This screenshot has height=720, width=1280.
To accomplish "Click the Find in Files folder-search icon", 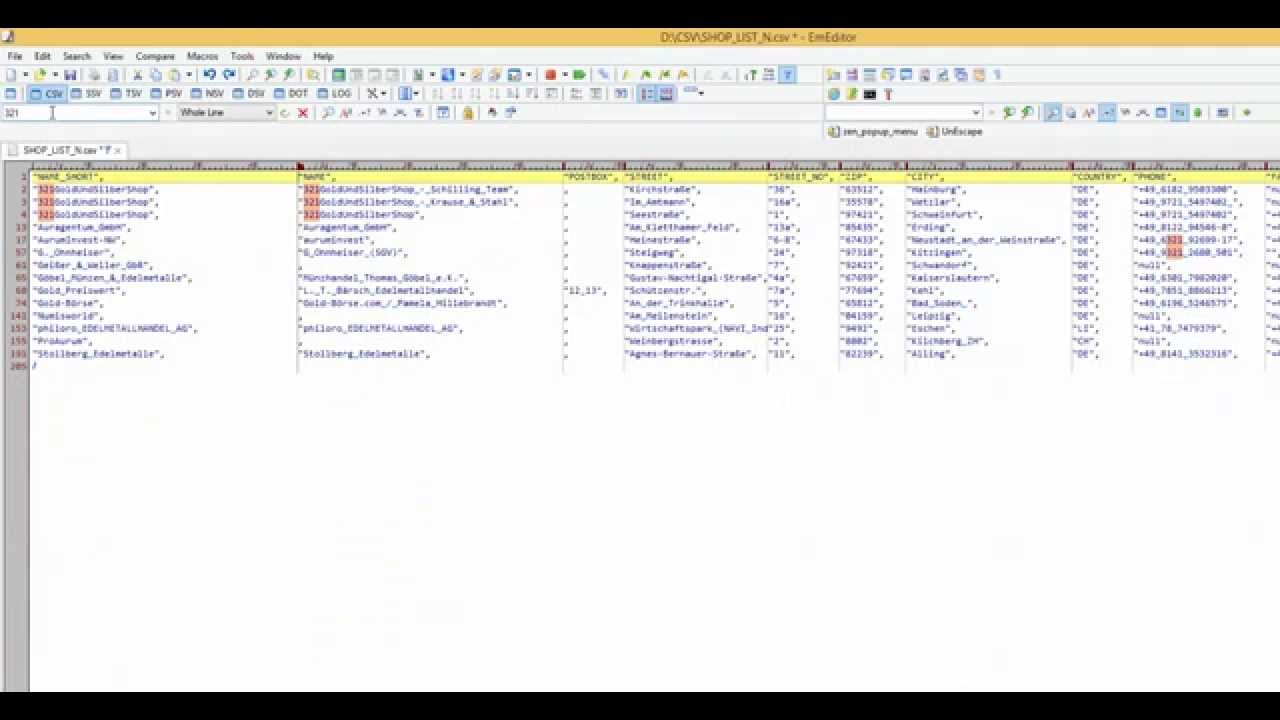I will click(x=313, y=74).
